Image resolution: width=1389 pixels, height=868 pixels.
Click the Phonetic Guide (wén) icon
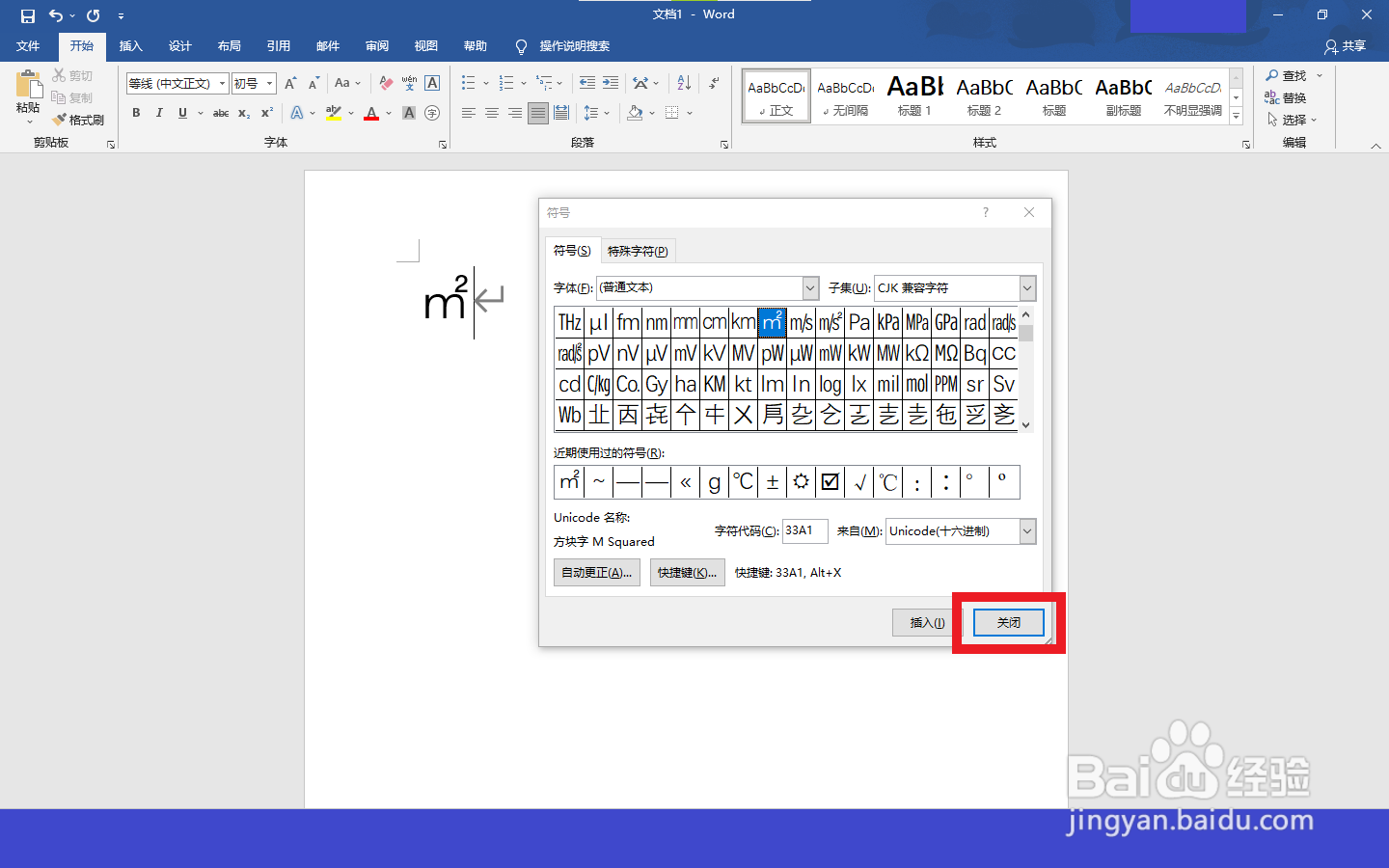pyautogui.click(x=409, y=84)
